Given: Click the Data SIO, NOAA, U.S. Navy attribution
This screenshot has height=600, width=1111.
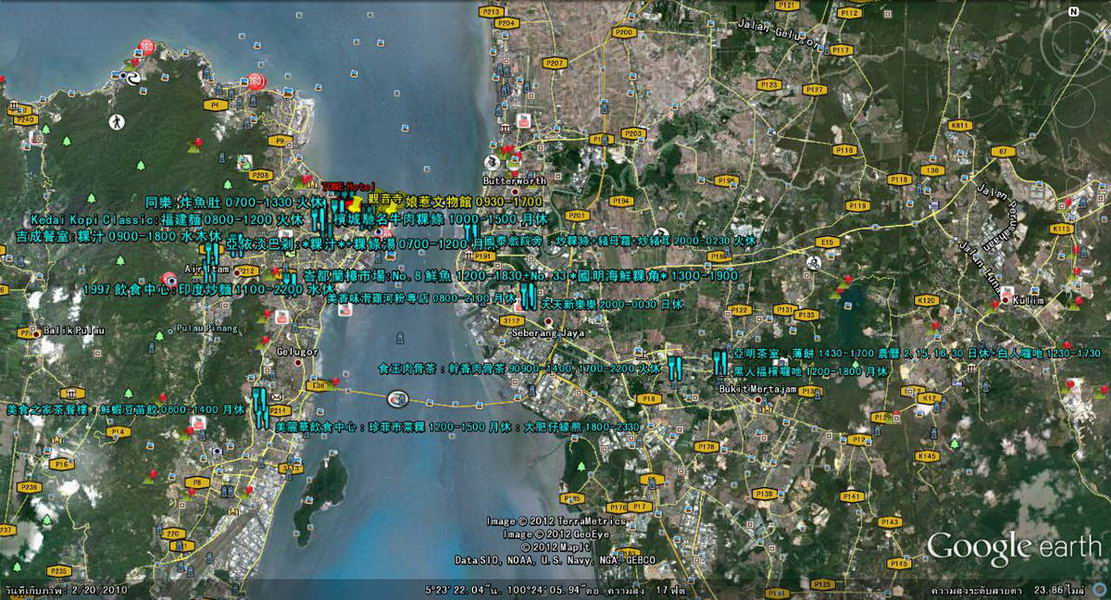Looking at the screenshot, I should (x=555, y=560).
